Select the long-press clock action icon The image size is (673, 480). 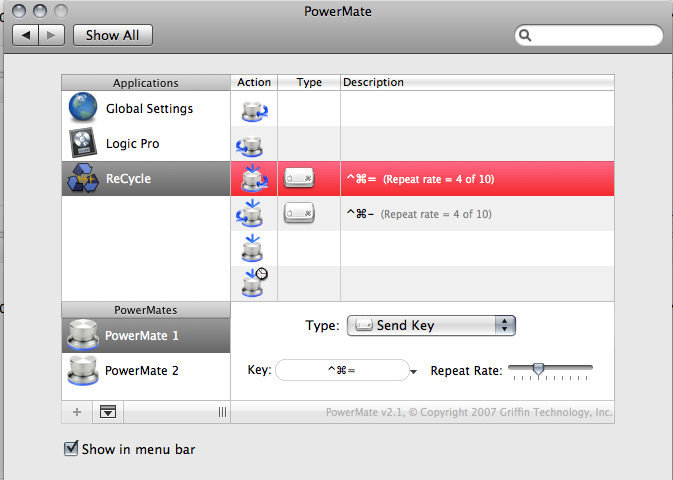click(x=255, y=283)
